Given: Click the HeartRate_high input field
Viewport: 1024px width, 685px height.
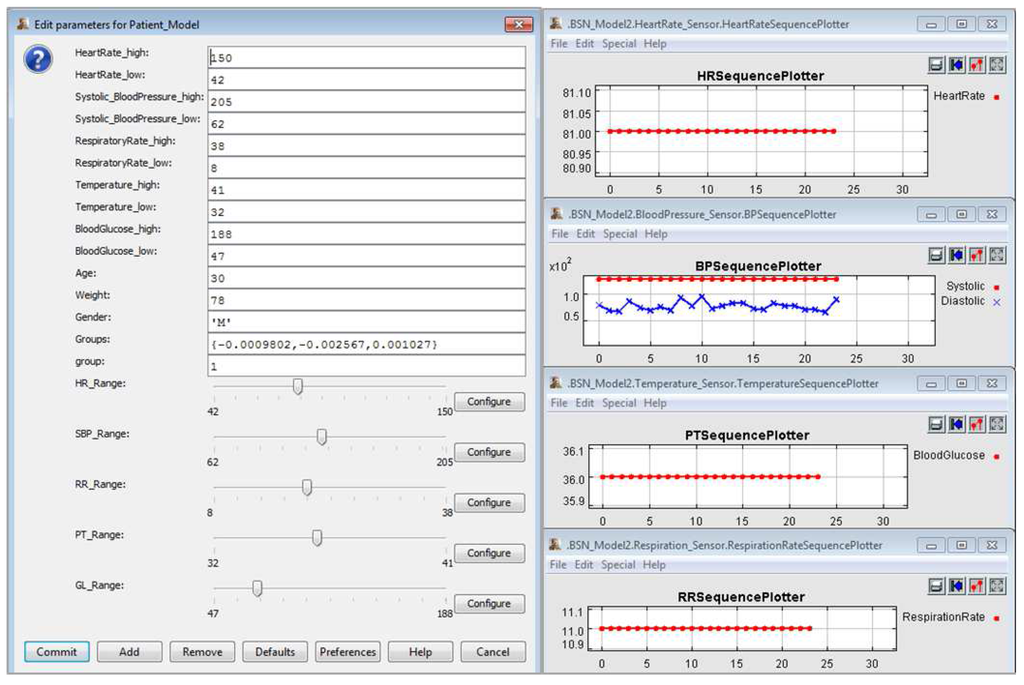Looking at the screenshot, I should point(367,58).
